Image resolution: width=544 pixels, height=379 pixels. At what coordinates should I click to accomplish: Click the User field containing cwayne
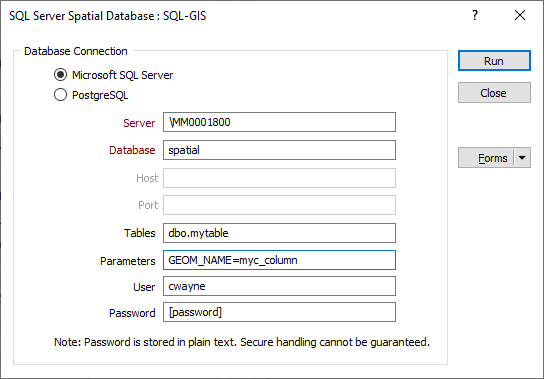point(279,286)
